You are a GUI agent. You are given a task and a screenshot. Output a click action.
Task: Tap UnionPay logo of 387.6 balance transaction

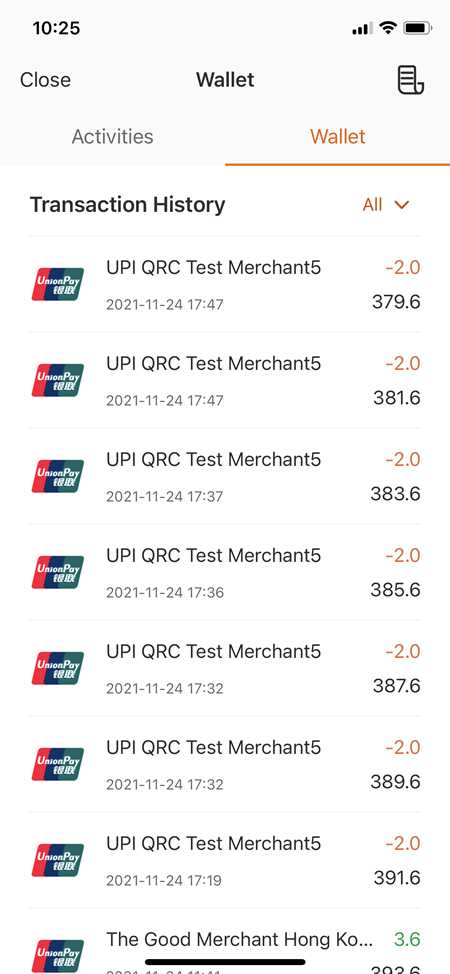(x=58, y=668)
